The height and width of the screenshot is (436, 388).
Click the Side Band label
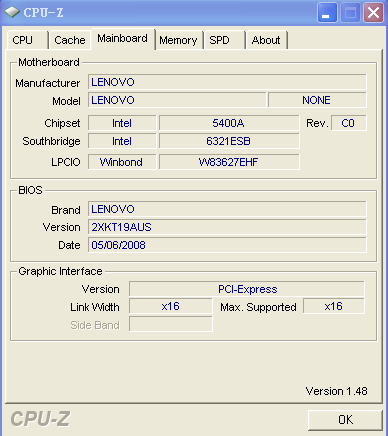pos(95,325)
